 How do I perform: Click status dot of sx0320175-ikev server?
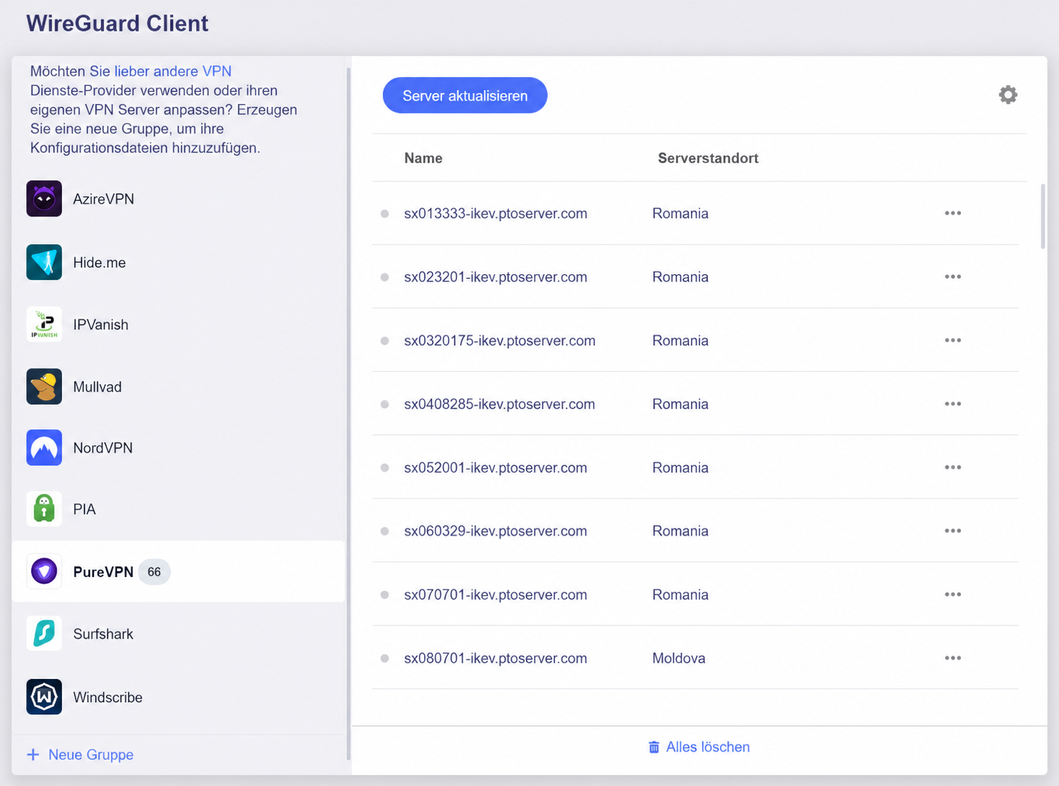[x=385, y=340]
